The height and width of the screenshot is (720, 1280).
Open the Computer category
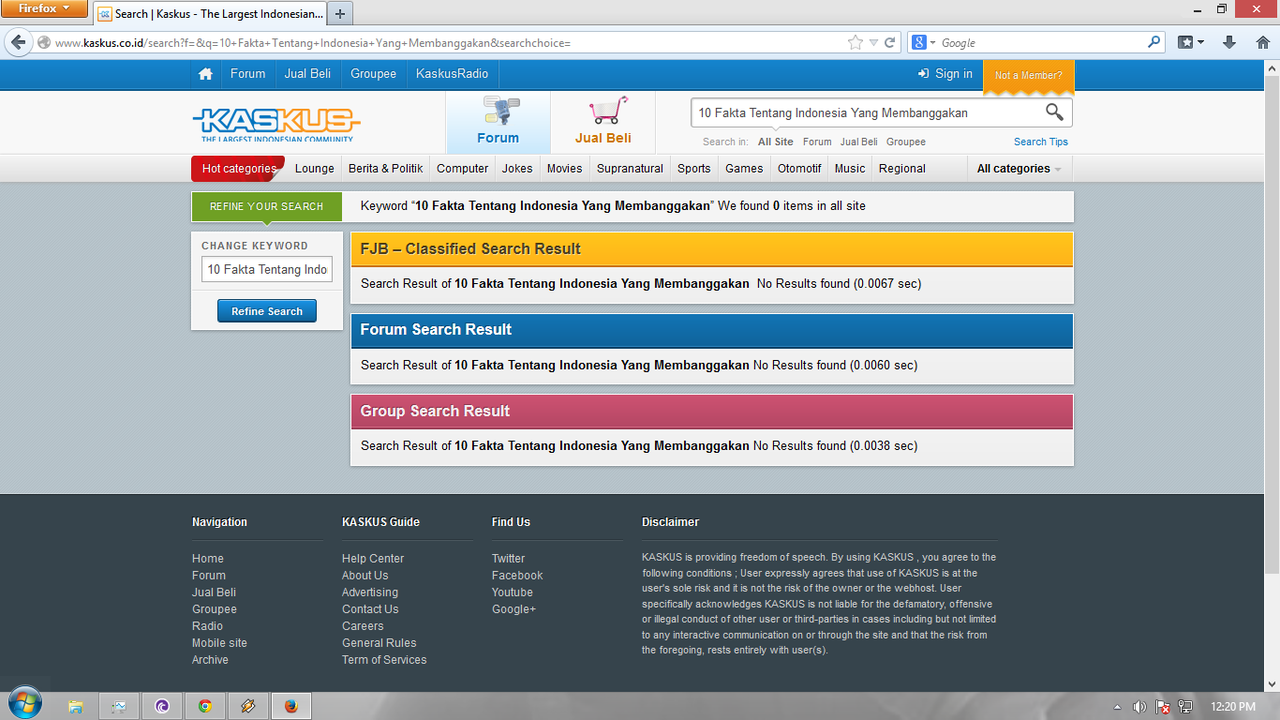(x=463, y=168)
